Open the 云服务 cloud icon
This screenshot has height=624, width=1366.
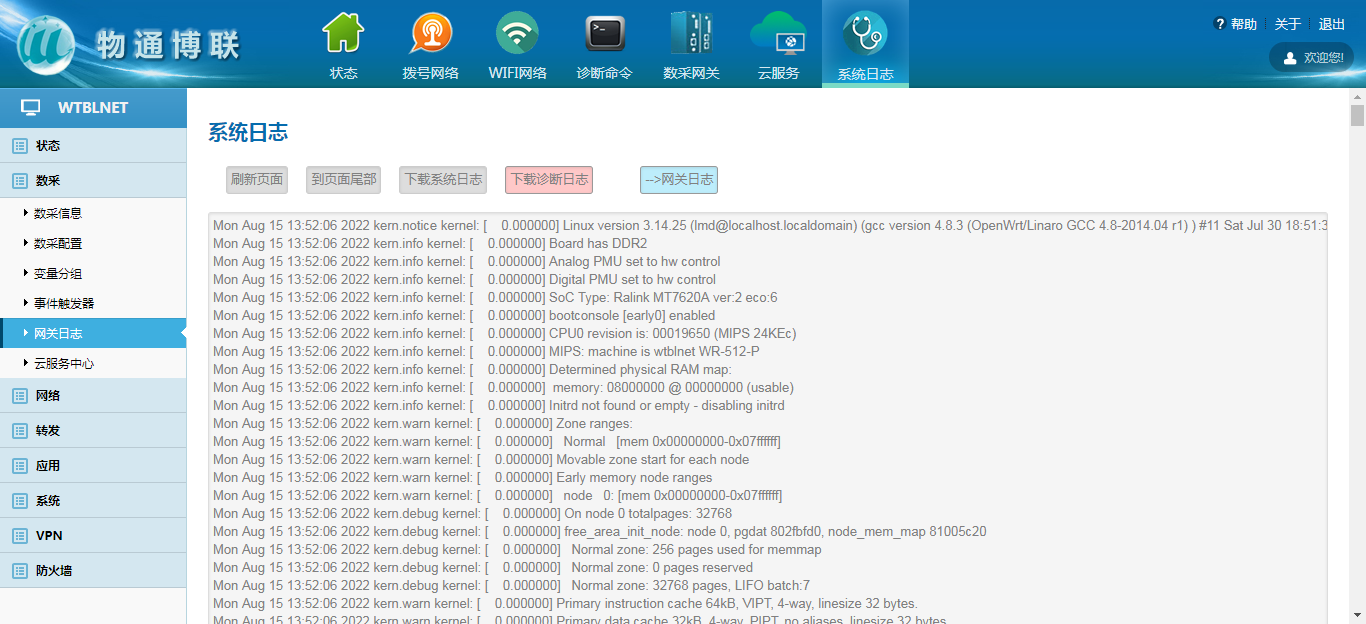point(778,35)
